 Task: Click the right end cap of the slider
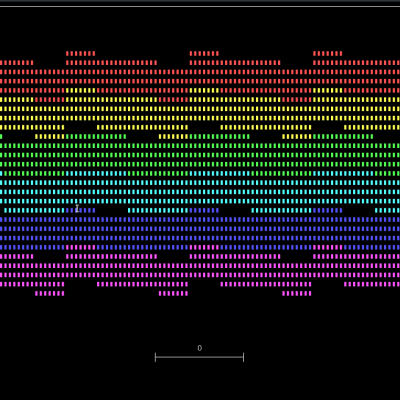[244, 357]
